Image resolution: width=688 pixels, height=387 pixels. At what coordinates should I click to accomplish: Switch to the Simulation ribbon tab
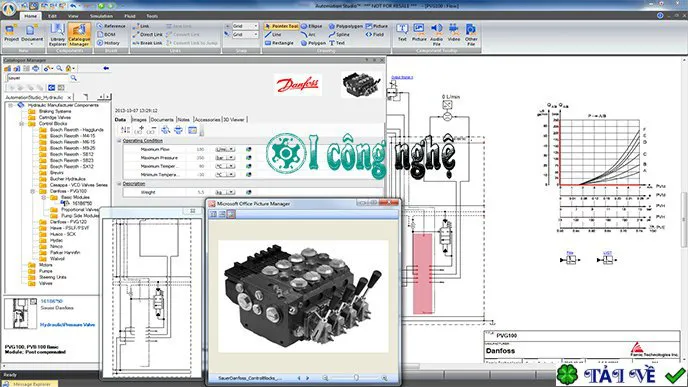pyautogui.click(x=101, y=16)
